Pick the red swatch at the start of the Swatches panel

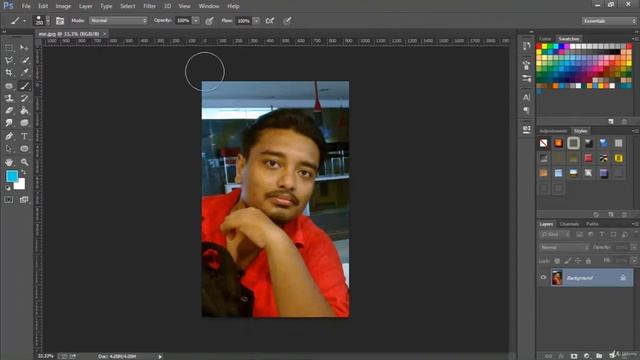pyautogui.click(x=539, y=47)
